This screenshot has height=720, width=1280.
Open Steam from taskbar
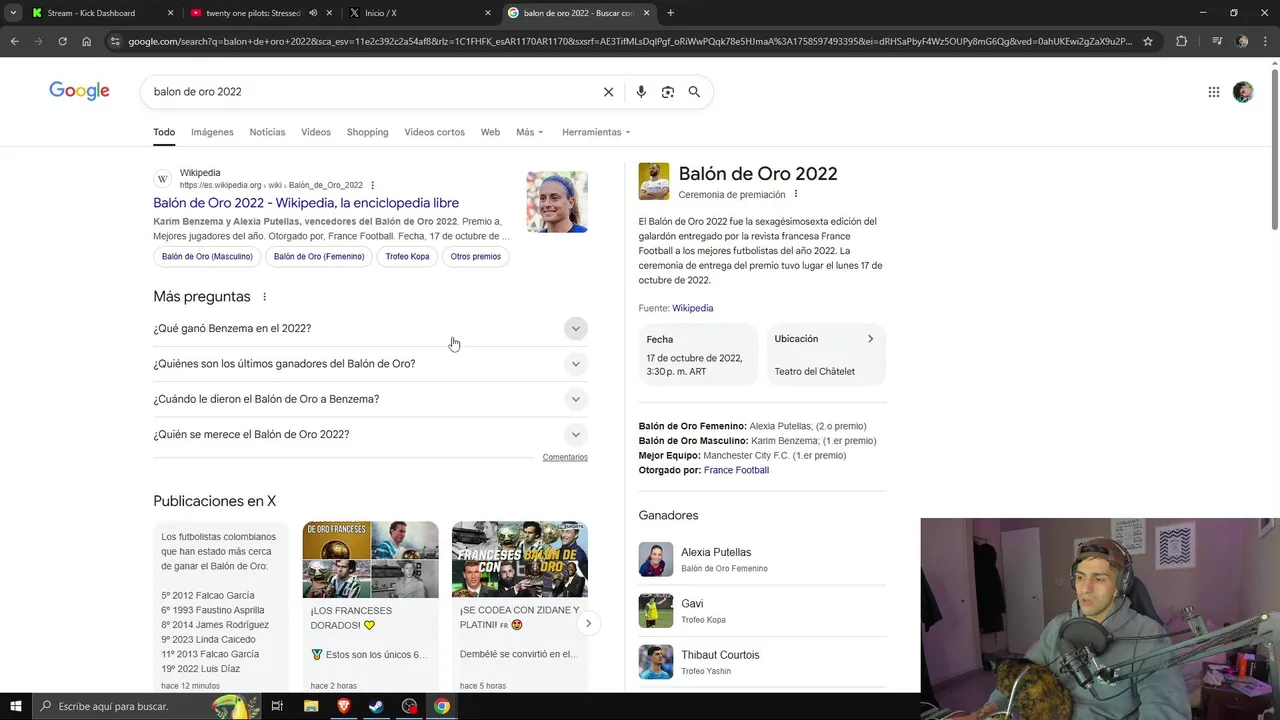pyautogui.click(x=376, y=706)
